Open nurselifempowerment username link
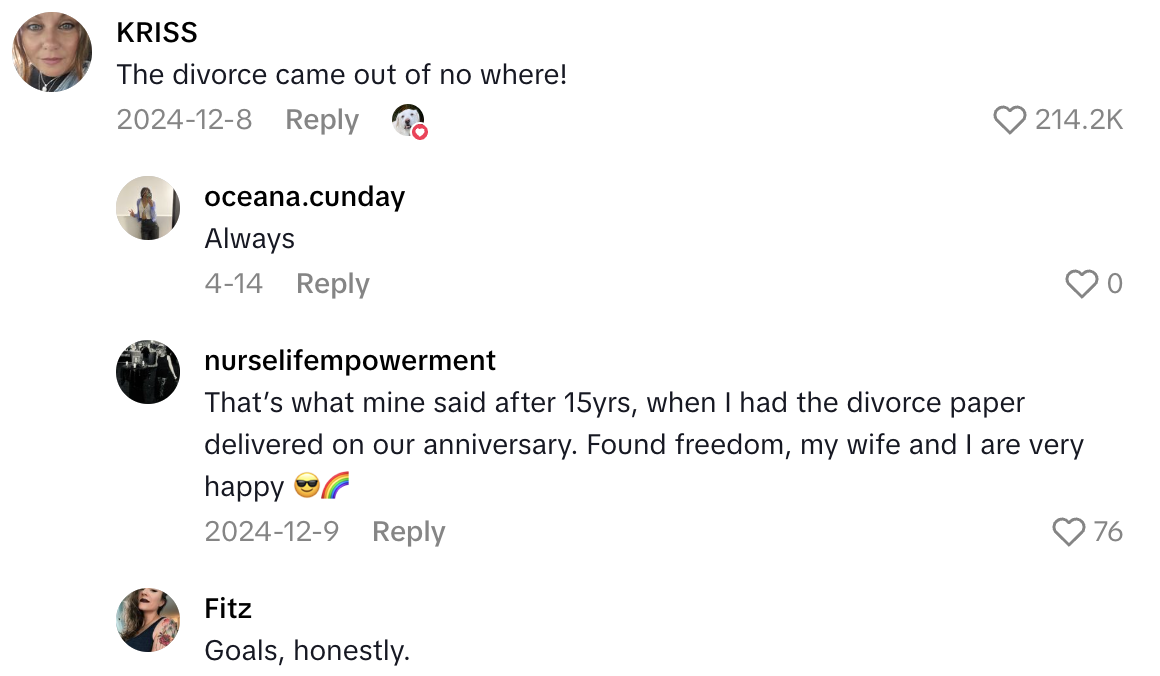 pyautogui.click(x=350, y=360)
